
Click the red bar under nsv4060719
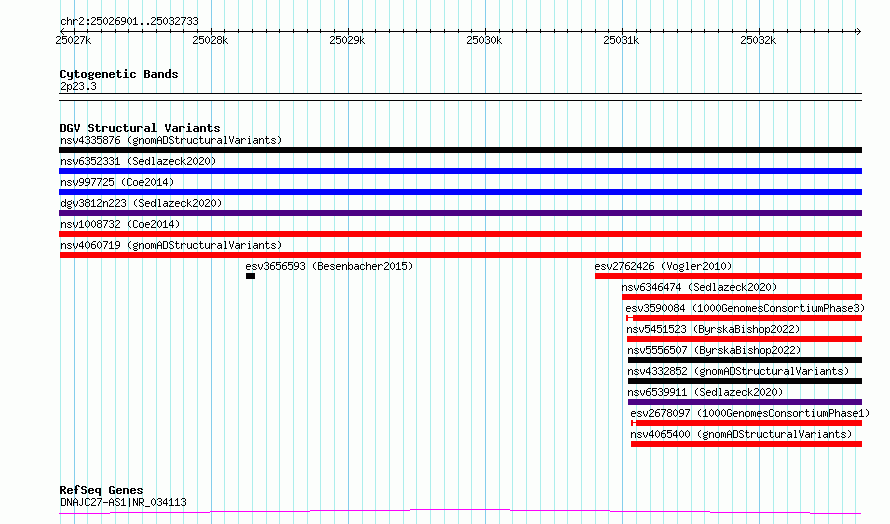point(460,255)
